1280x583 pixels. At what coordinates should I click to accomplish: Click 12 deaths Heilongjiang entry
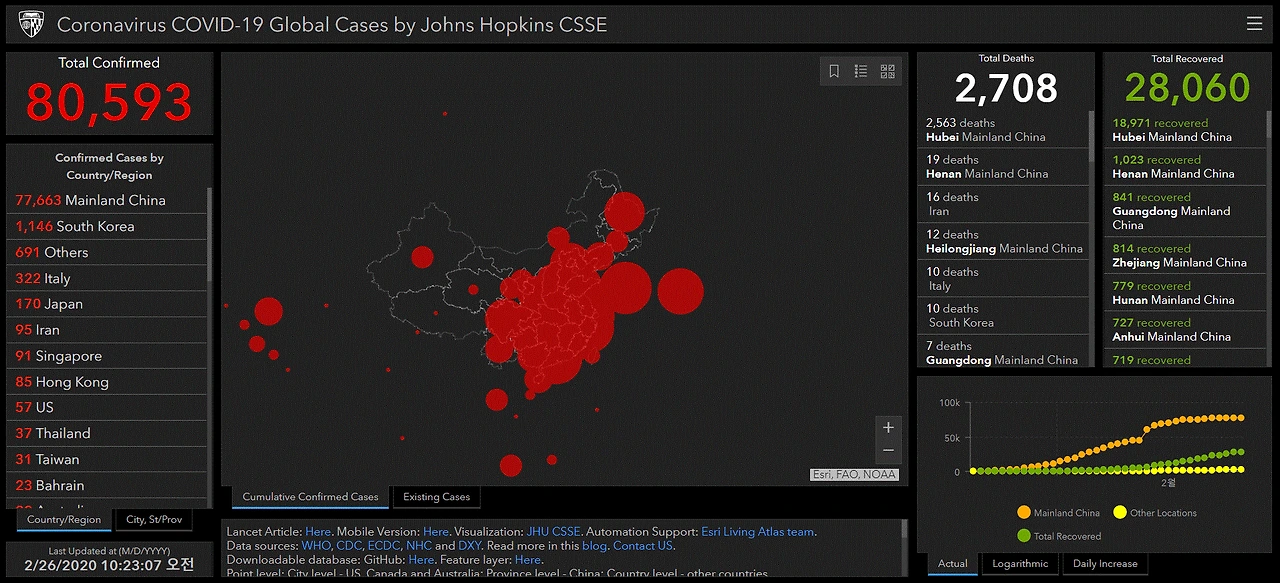click(x=1003, y=241)
